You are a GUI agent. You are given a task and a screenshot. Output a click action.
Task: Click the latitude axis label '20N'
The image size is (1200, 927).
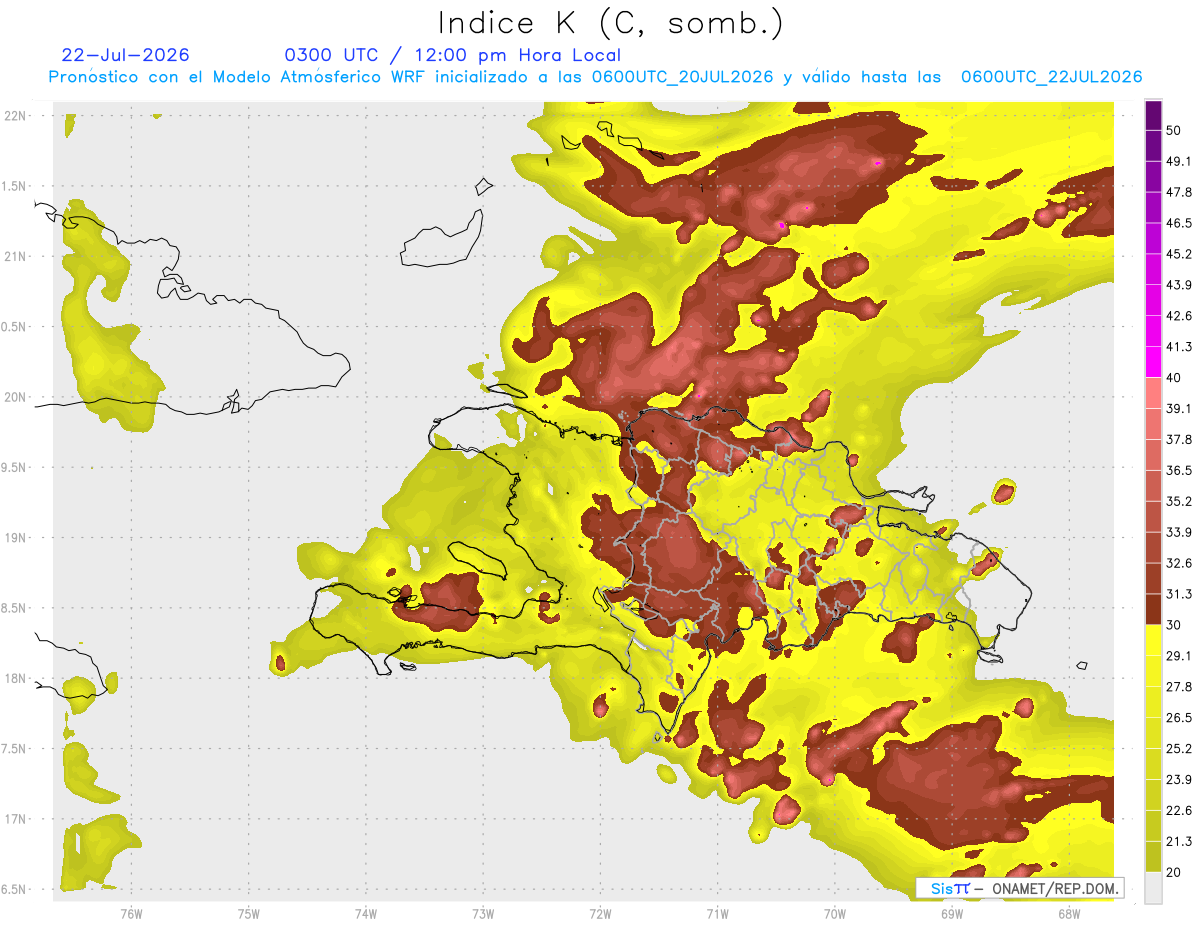coord(15,397)
